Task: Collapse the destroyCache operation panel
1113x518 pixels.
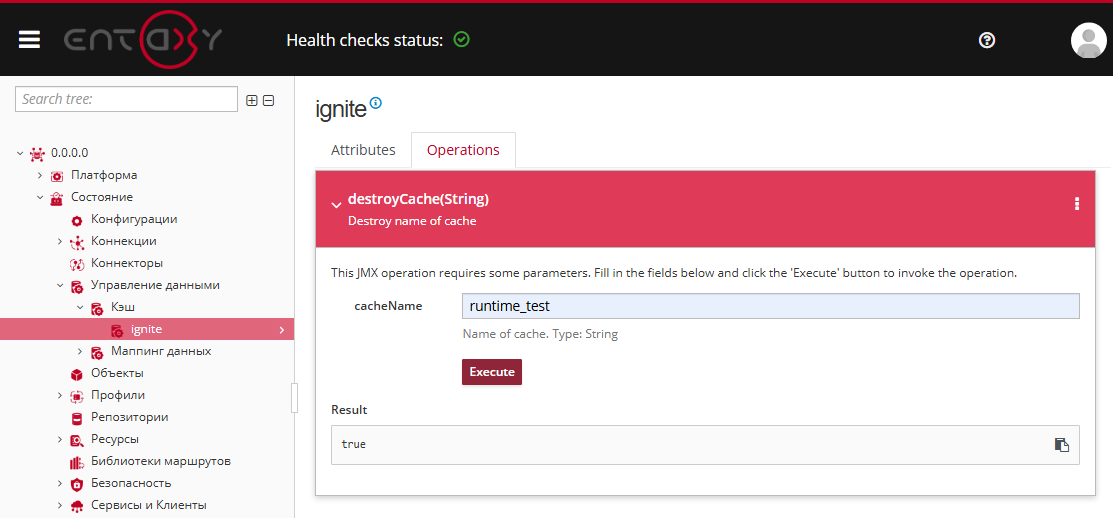Action: [x=336, y=206]
